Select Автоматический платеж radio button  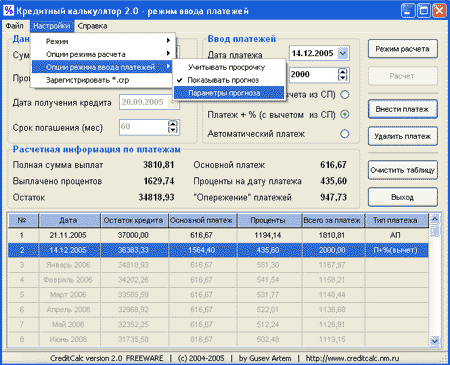click(x=345, y=134)
